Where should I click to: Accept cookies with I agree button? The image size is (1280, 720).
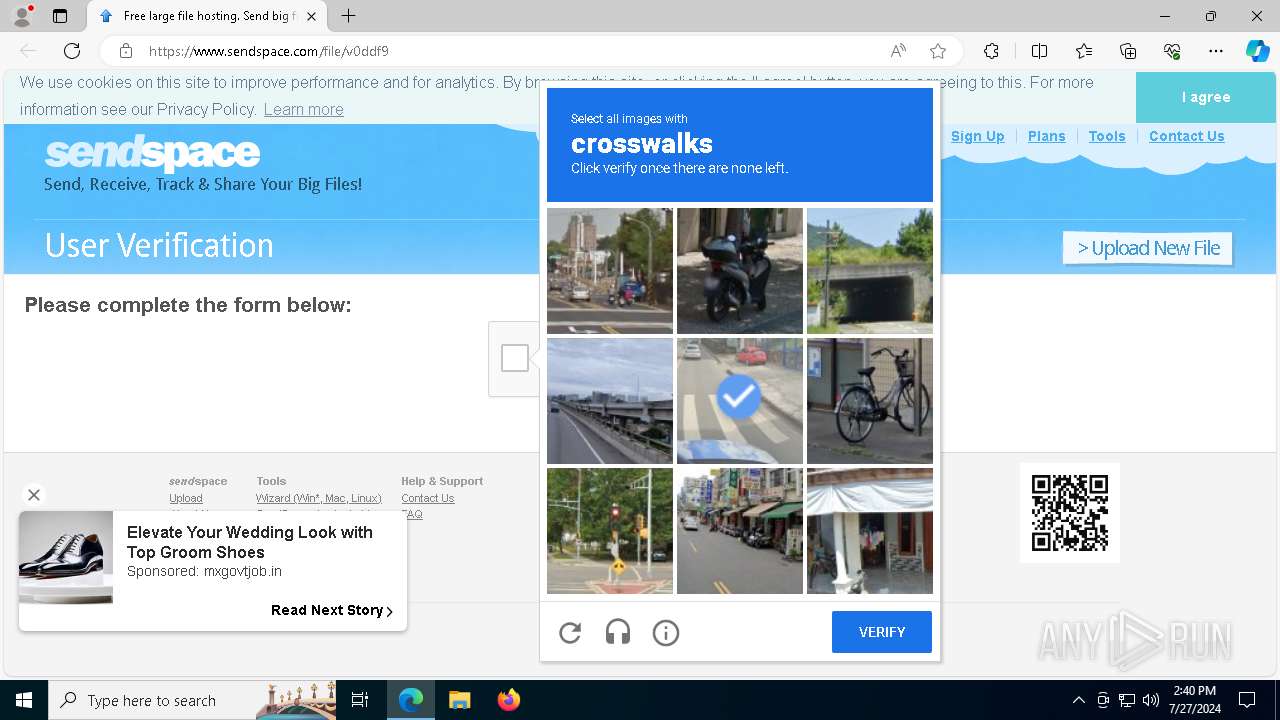[1206, 97]
